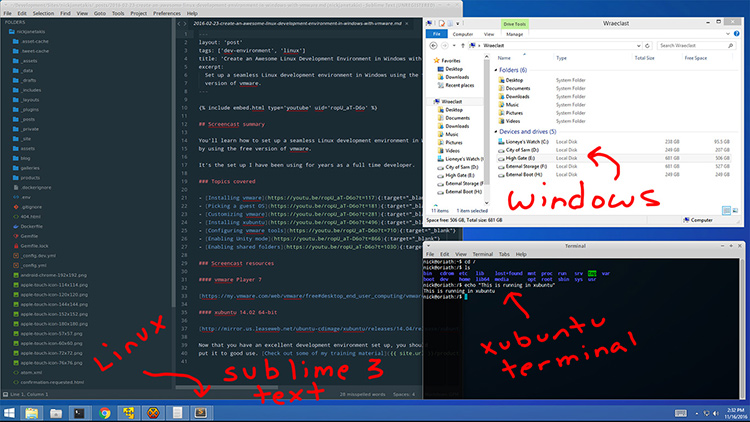Click Spaces: 4 in Sublime status bar
The width and height of the screenshot is (750, 422).
tap(404, 394)
